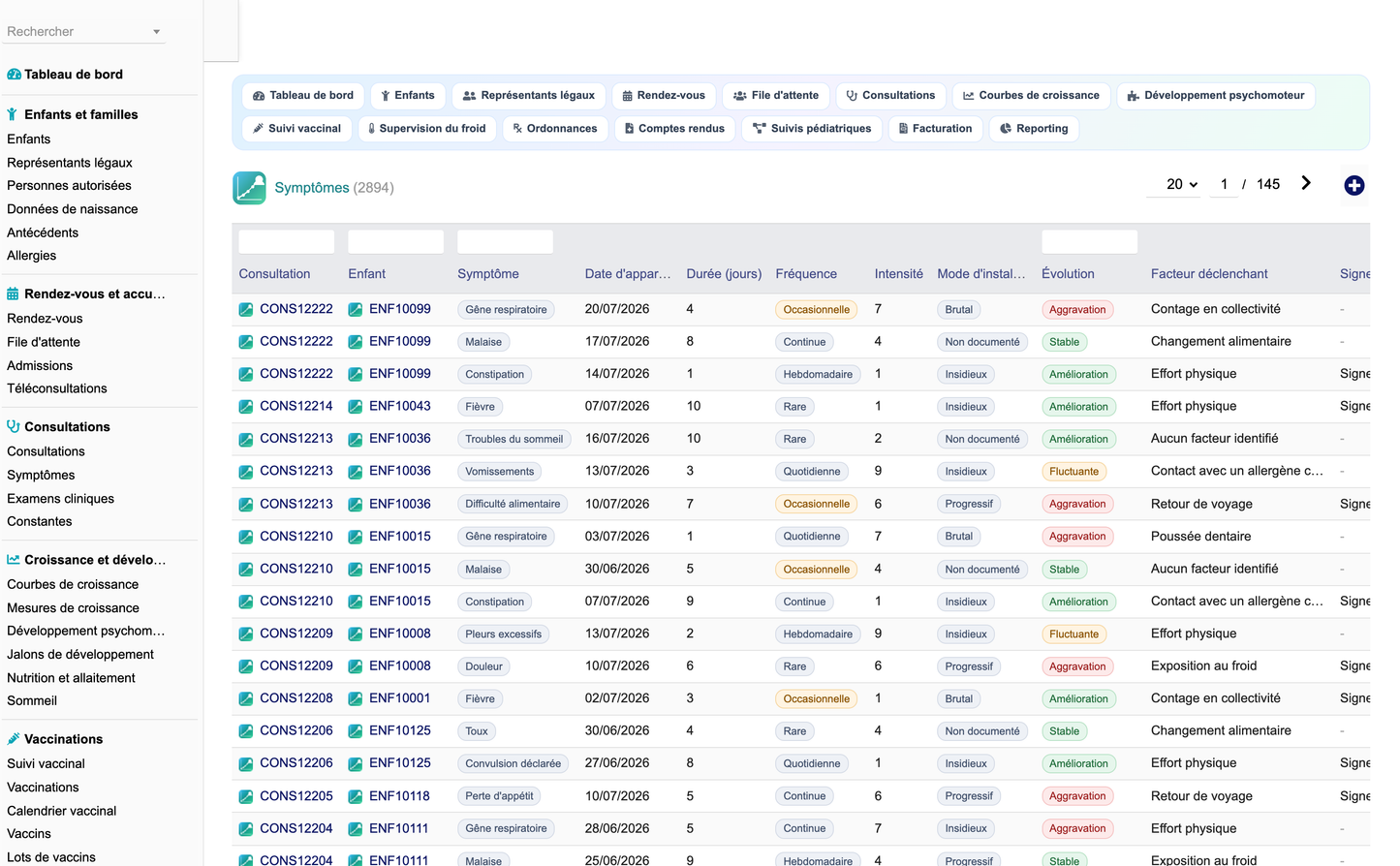Image resolution: width=1400 pixels, height=866 pixels.
Task: Open the Supervision du froid tab
Action: point(427,129)
